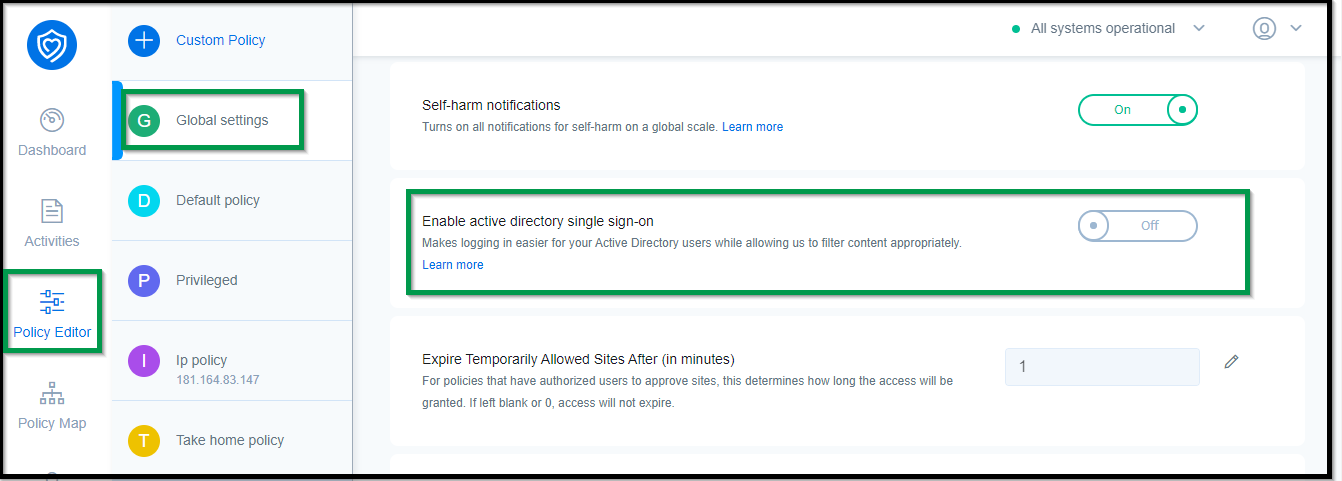This screenshot has width=1342, height=481.
Task: Open the Policy Map hierarchy icon
Action: click(52, 393)
